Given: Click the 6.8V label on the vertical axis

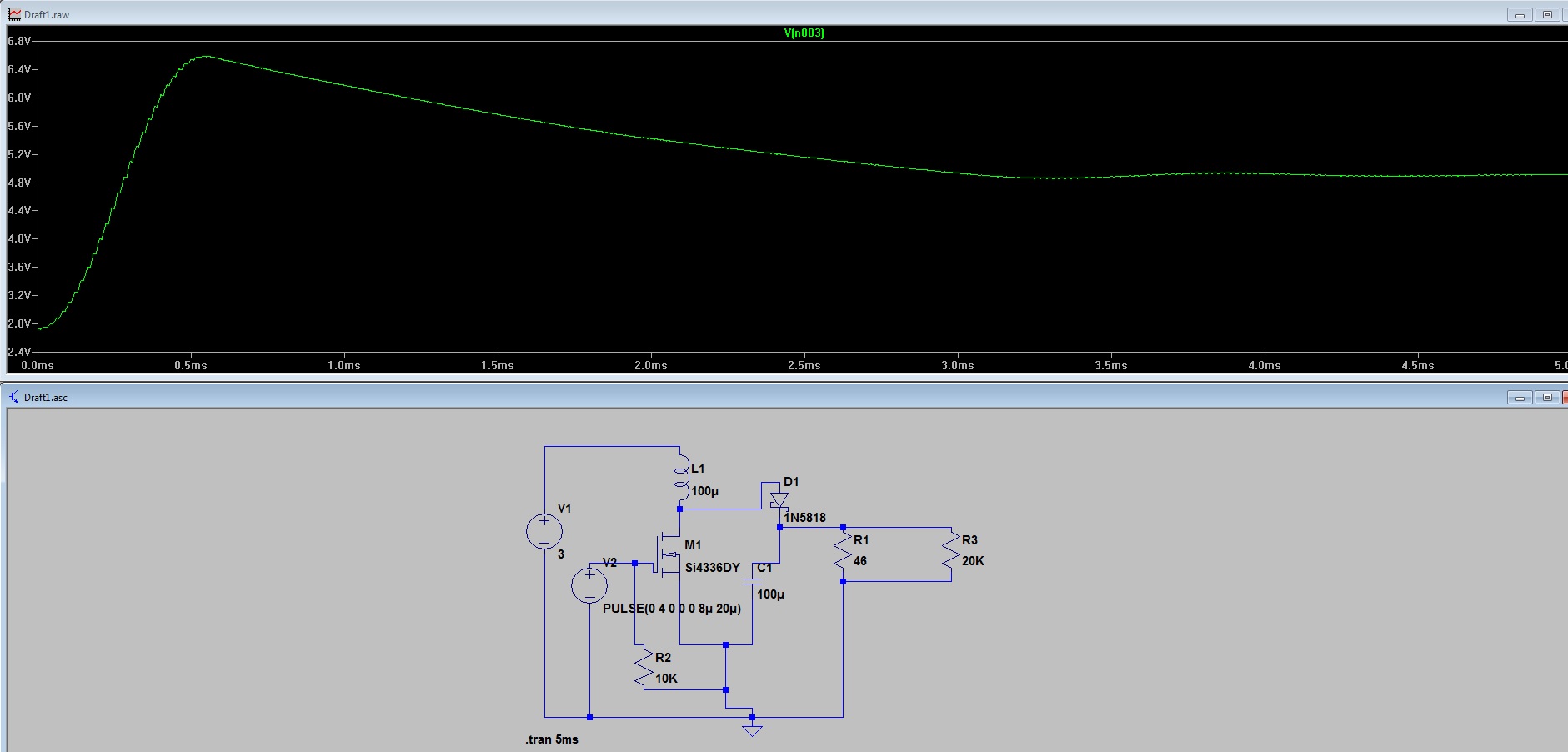Looking at the screenshot, I should click(19, 41).
